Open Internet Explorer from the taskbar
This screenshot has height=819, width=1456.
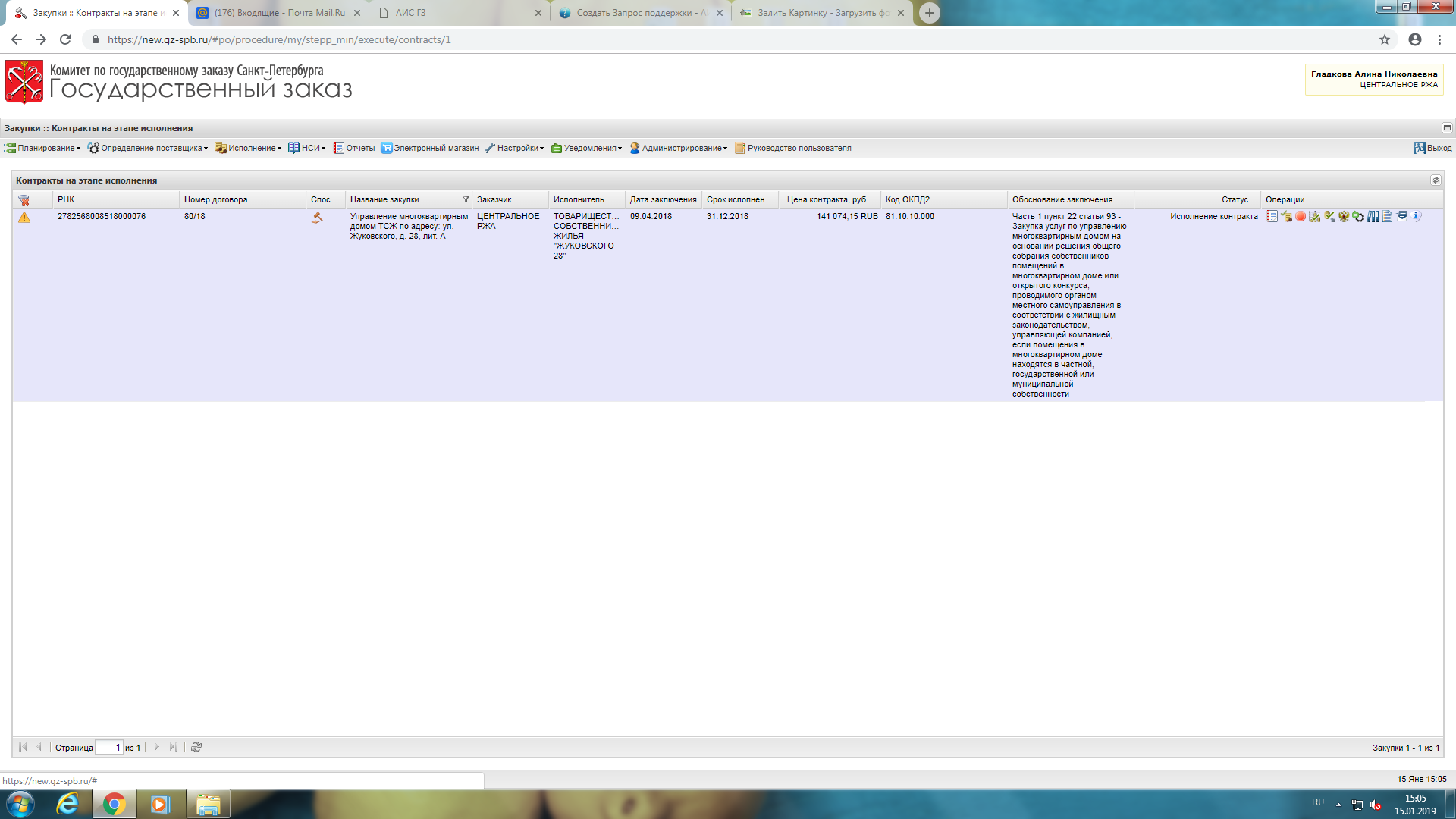point(67,804)
